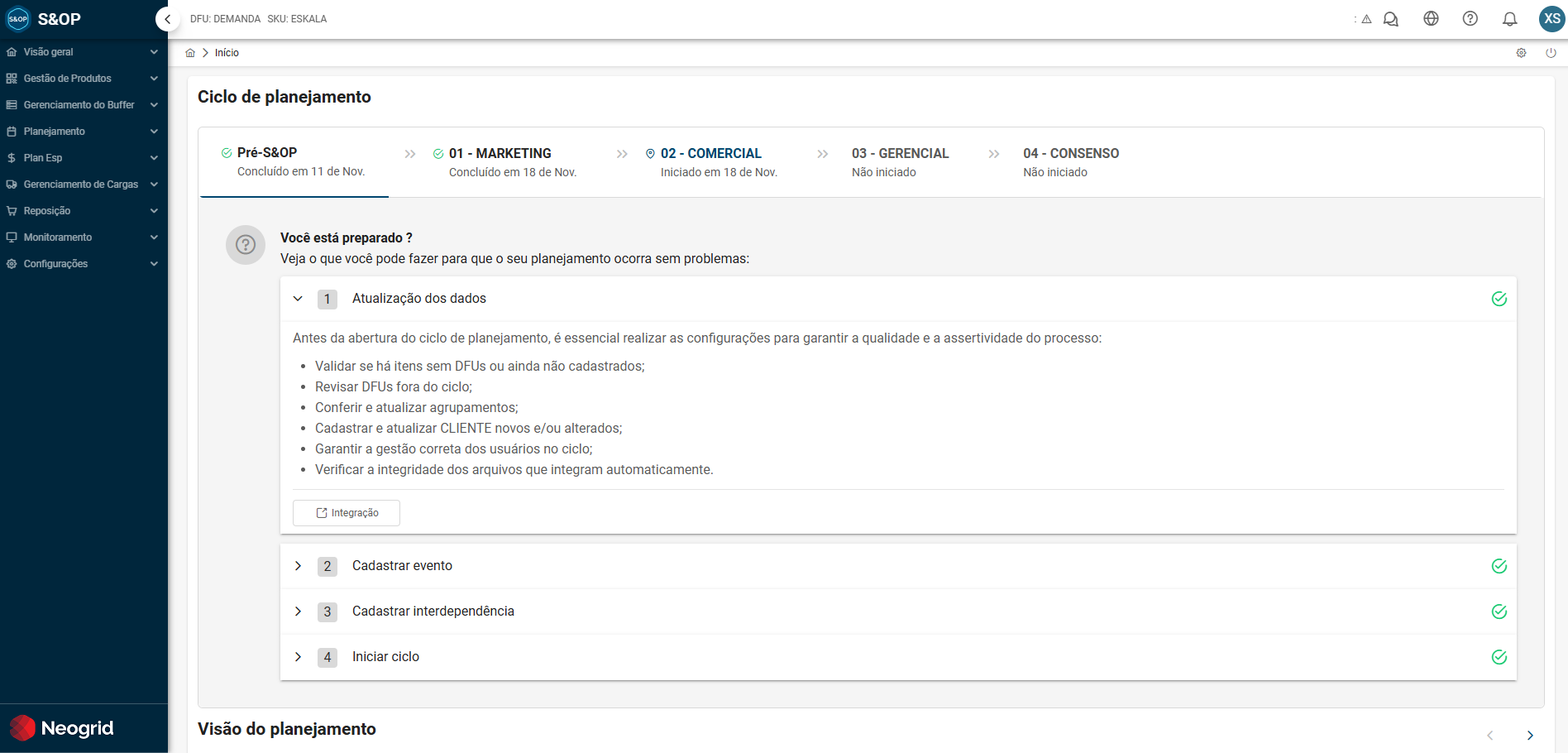Click the power icon below the avatar
The height and width of the screenshot is (753, 1568).
(x=1551, y=53)
